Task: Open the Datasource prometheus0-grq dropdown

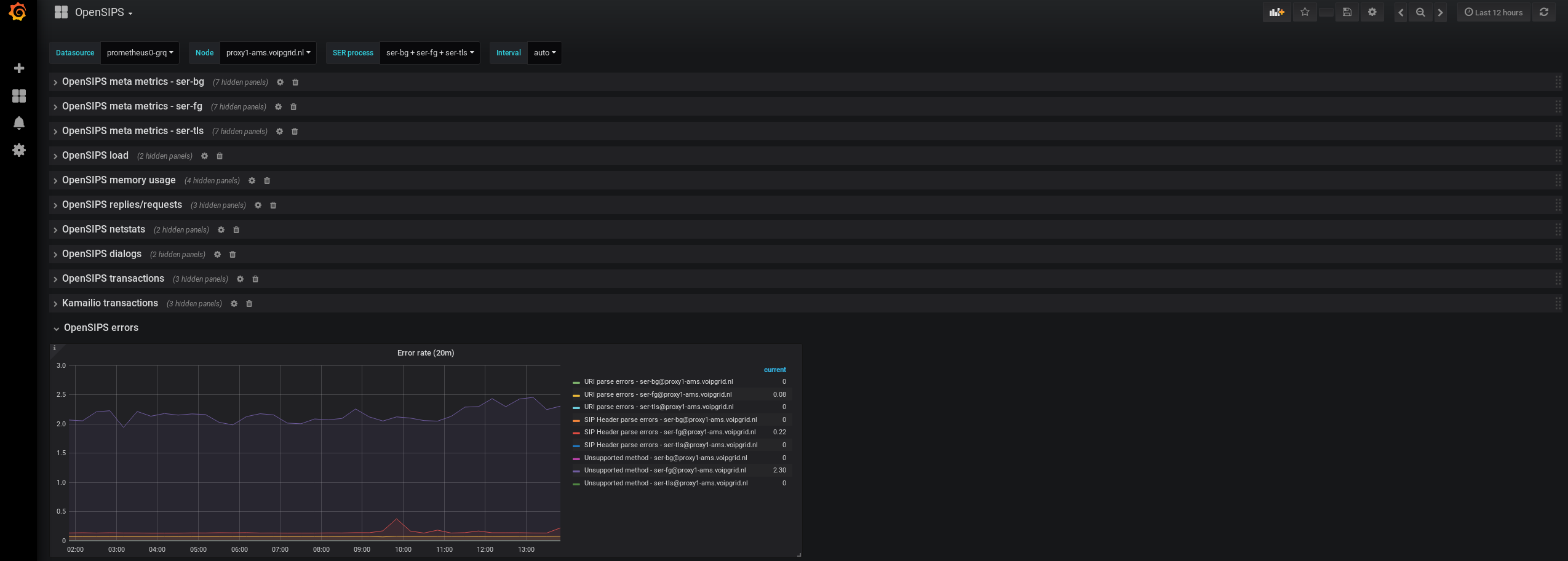Action: (140, 53)
